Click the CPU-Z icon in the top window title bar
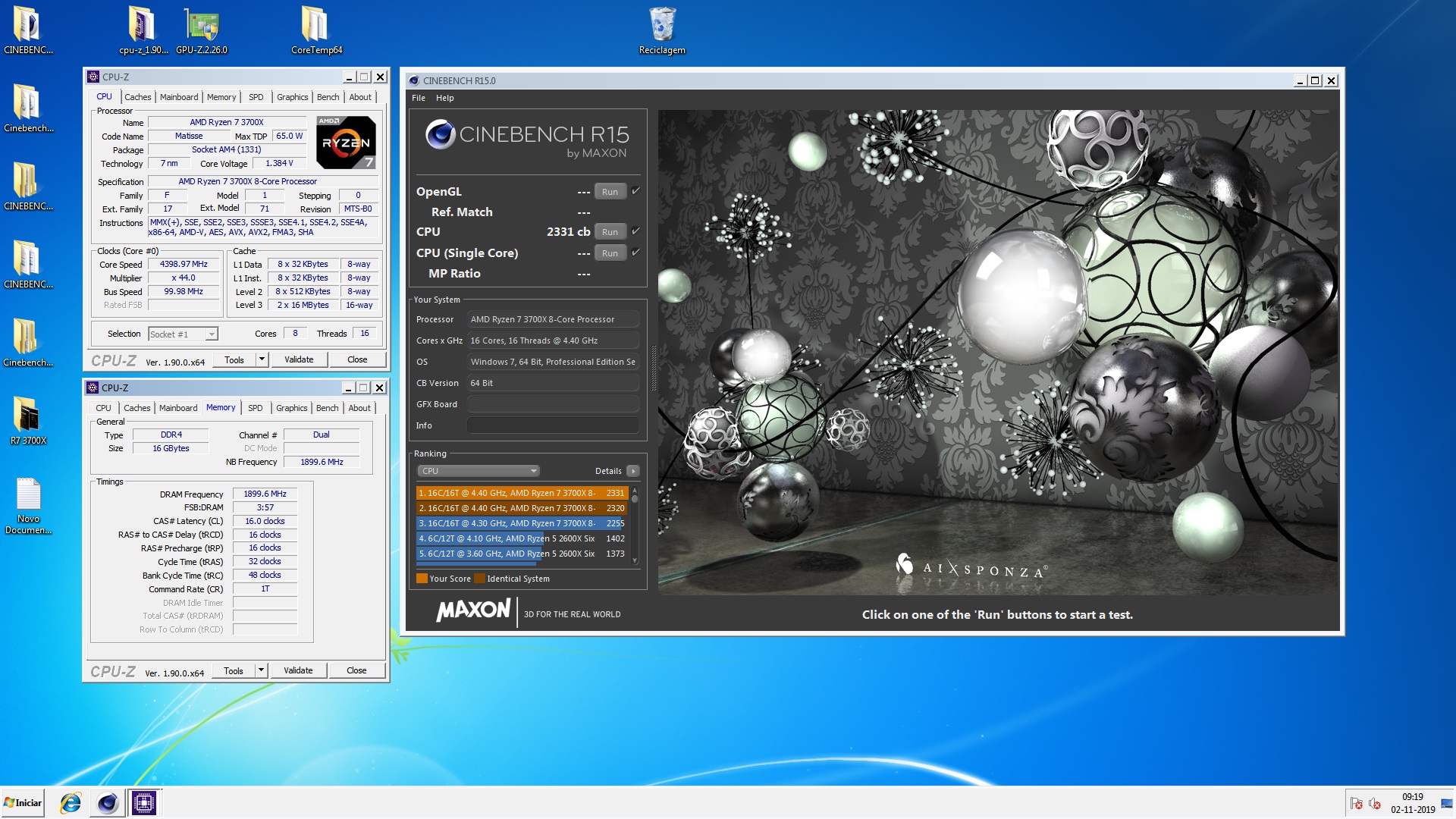Screen dimensions: 1456x819 tap(93, 77)
